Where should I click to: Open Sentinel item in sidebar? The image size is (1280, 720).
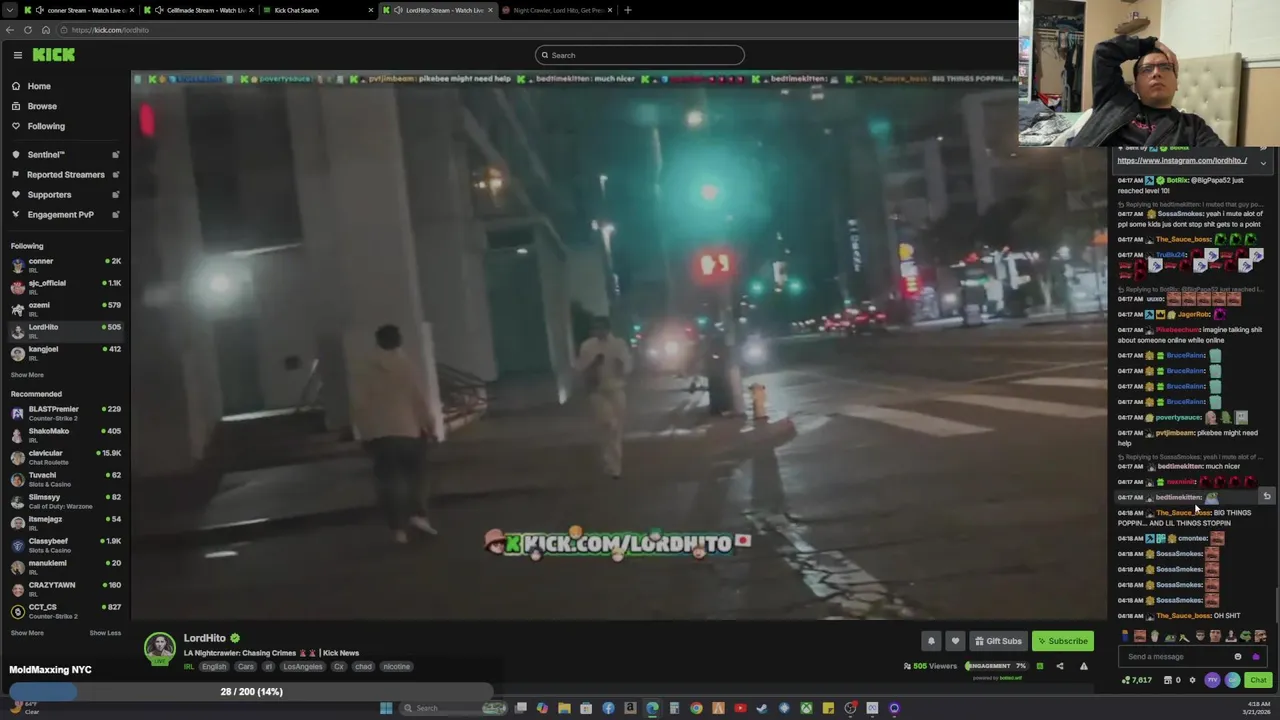click(x=46, y=154)
